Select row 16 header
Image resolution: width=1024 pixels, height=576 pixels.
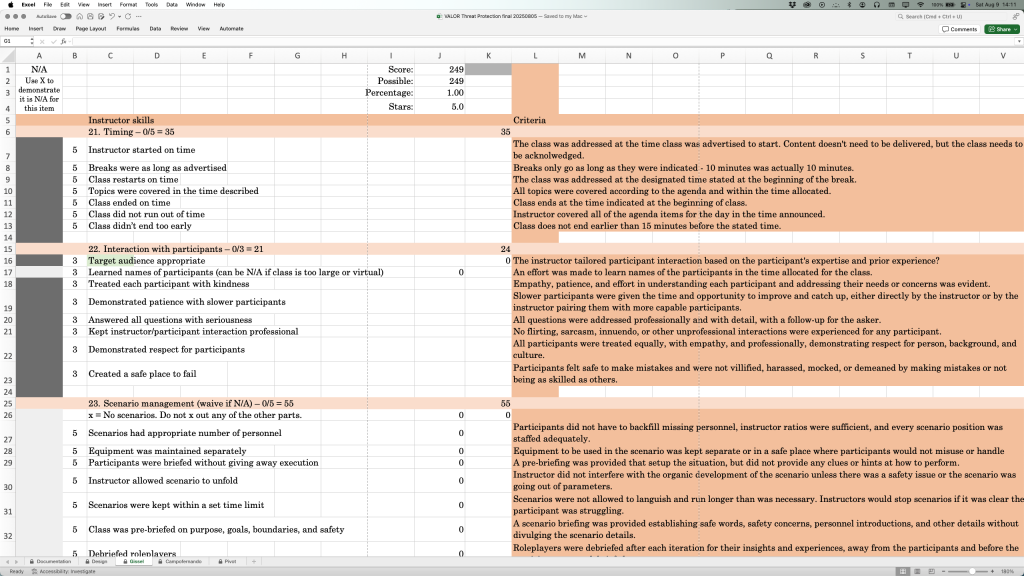(x=8, y=261)
